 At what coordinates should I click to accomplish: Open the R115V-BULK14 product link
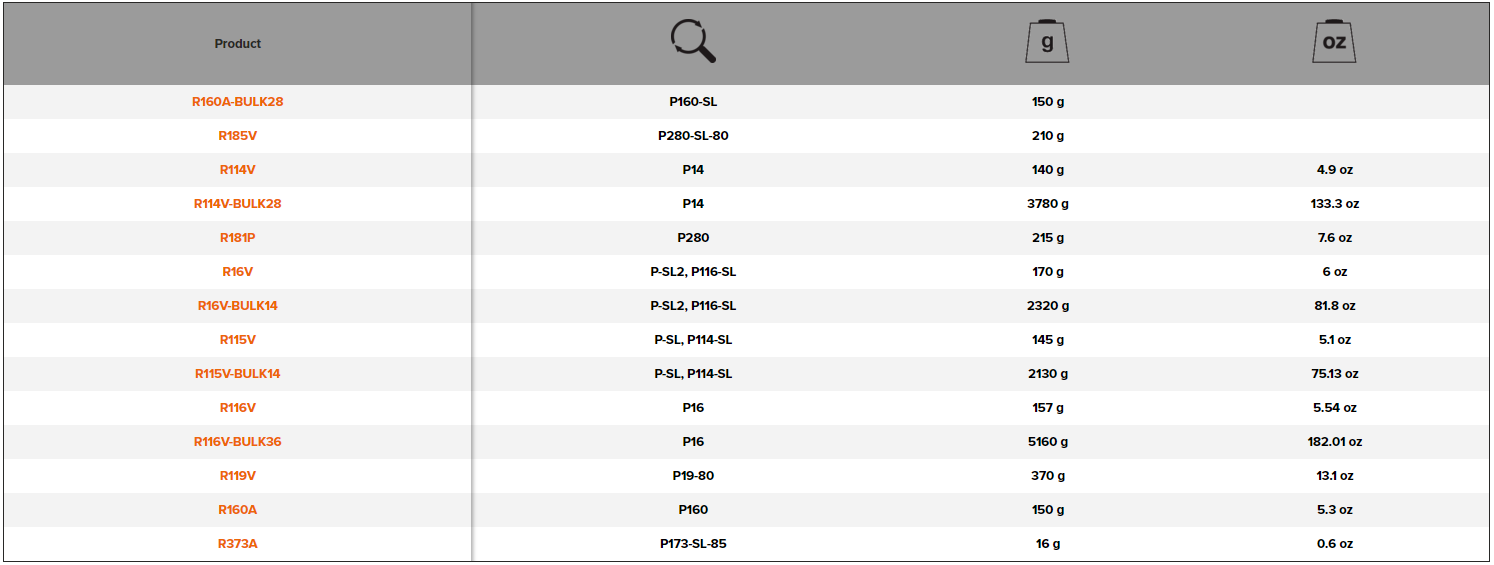(238, 374)
